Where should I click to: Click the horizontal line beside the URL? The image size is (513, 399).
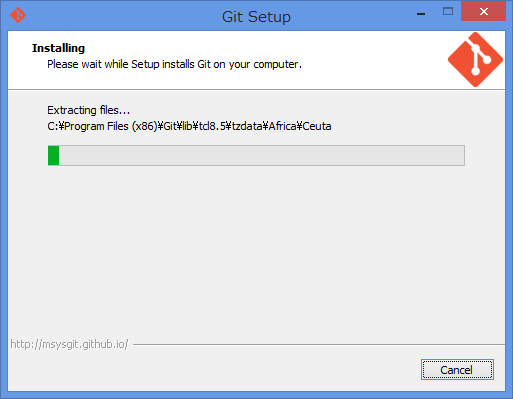tap(319, 344)
